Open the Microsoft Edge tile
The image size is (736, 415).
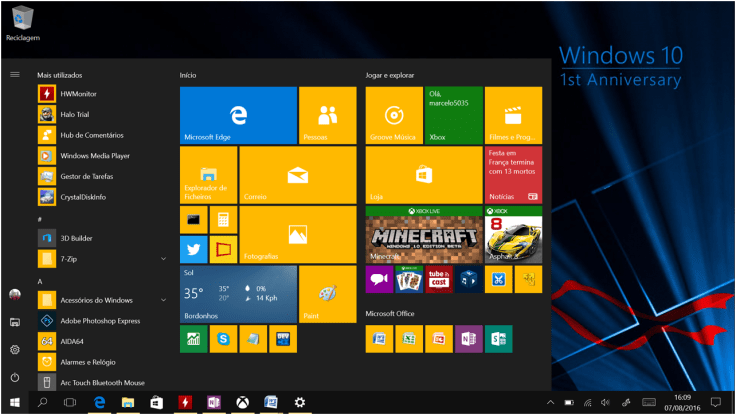pyautogui.click(x=238, y=115)
